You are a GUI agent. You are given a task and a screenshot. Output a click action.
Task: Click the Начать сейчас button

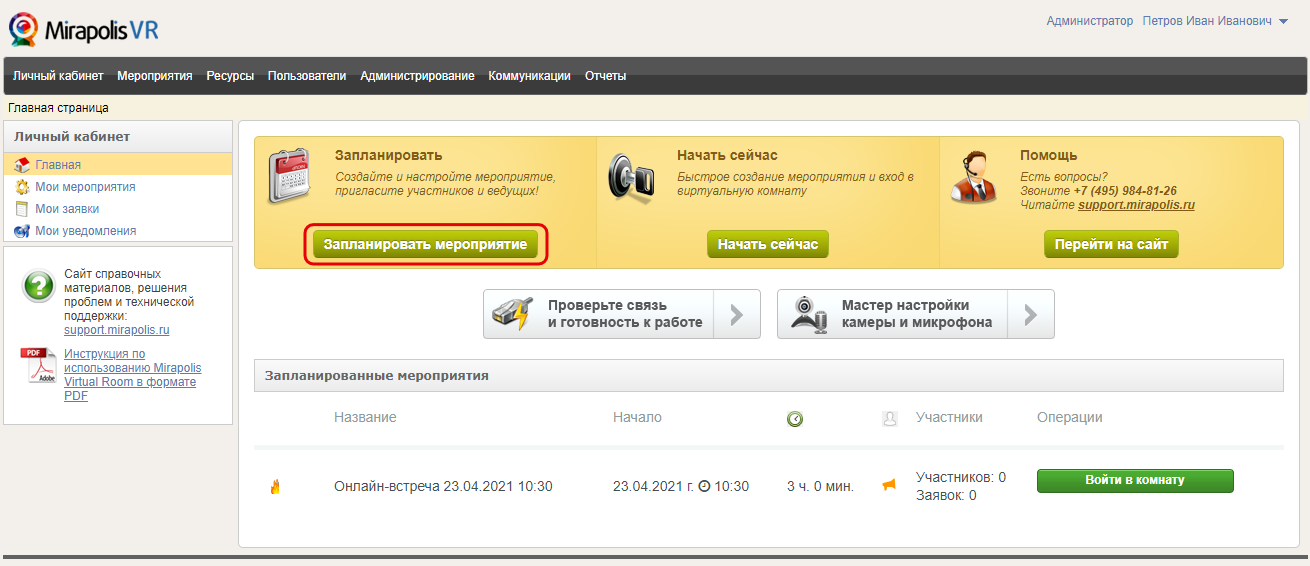pyautogui.click(x=768, y=245)
